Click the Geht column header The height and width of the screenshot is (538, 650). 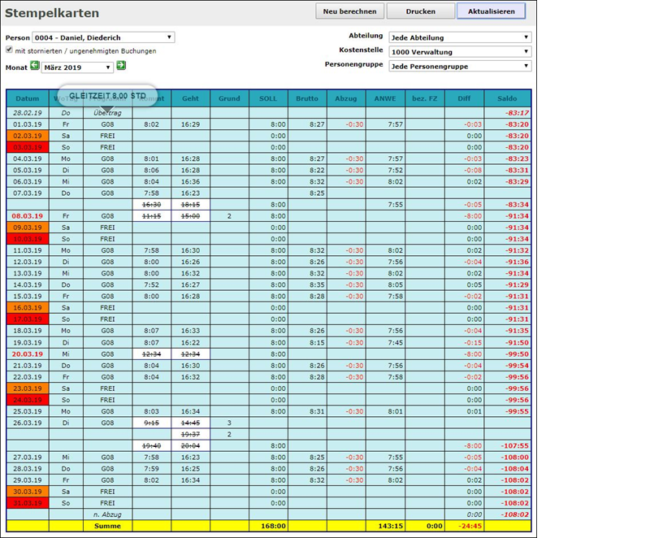(191, 99)
